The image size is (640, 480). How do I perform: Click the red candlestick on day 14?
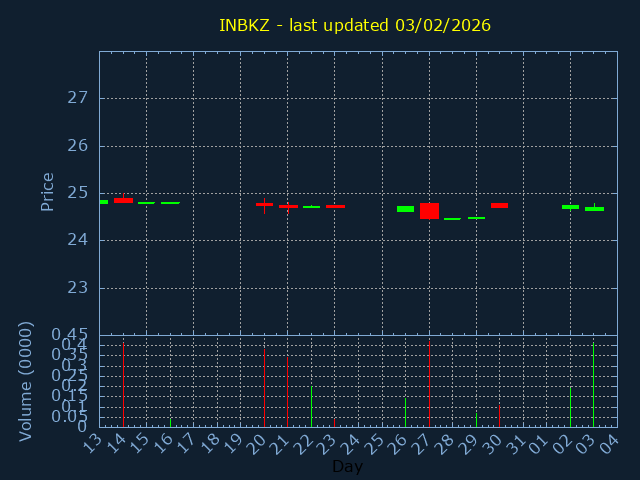123,200
